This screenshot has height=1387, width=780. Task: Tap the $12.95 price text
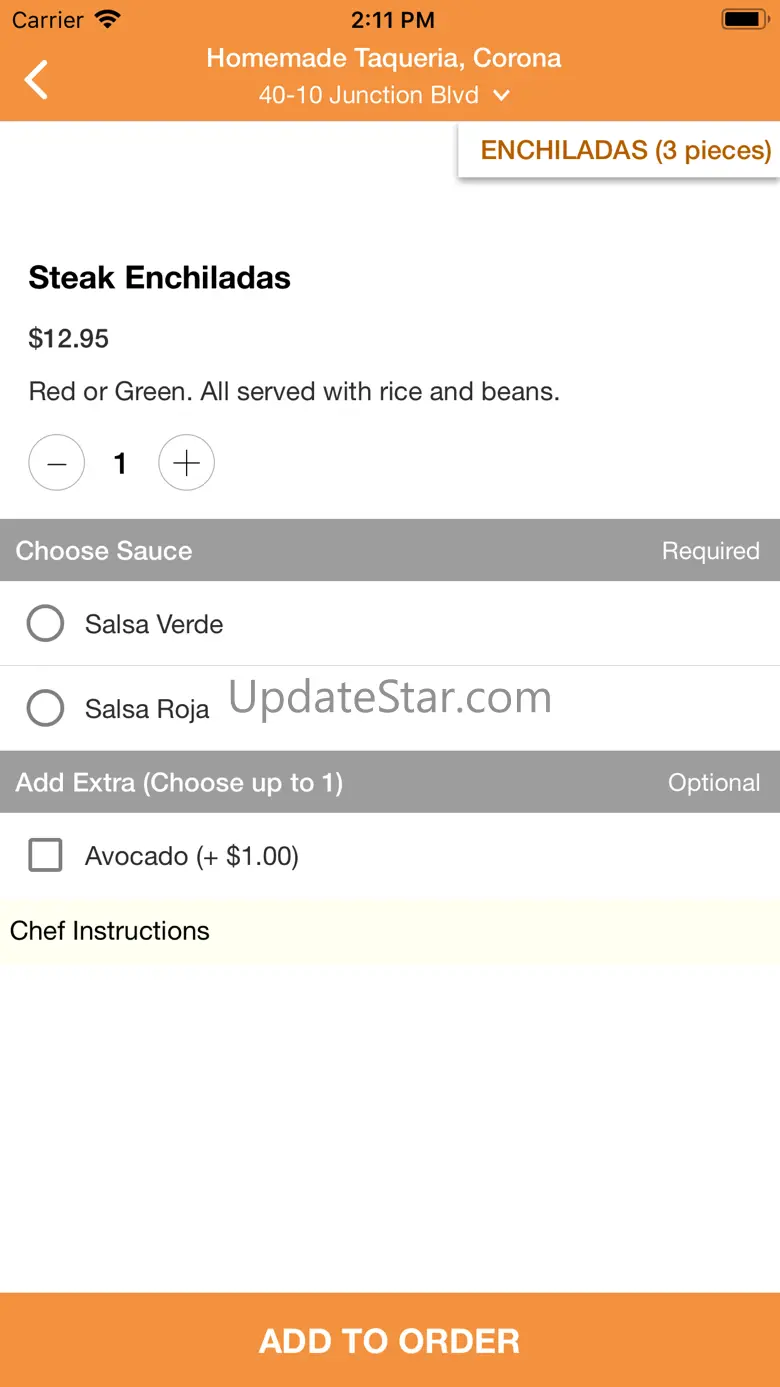click(x=69, y=339)
